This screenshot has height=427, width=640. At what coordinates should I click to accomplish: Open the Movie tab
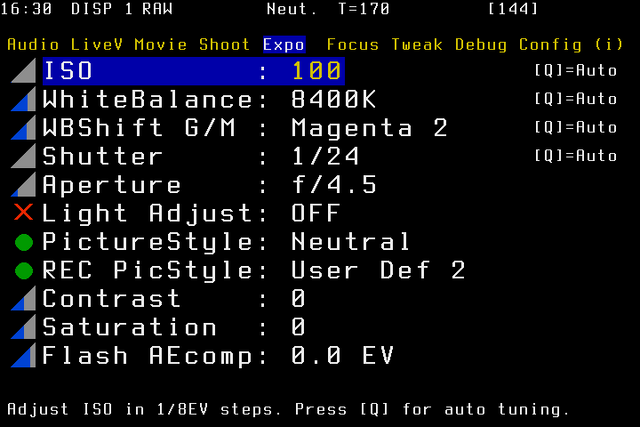(161, 44)
